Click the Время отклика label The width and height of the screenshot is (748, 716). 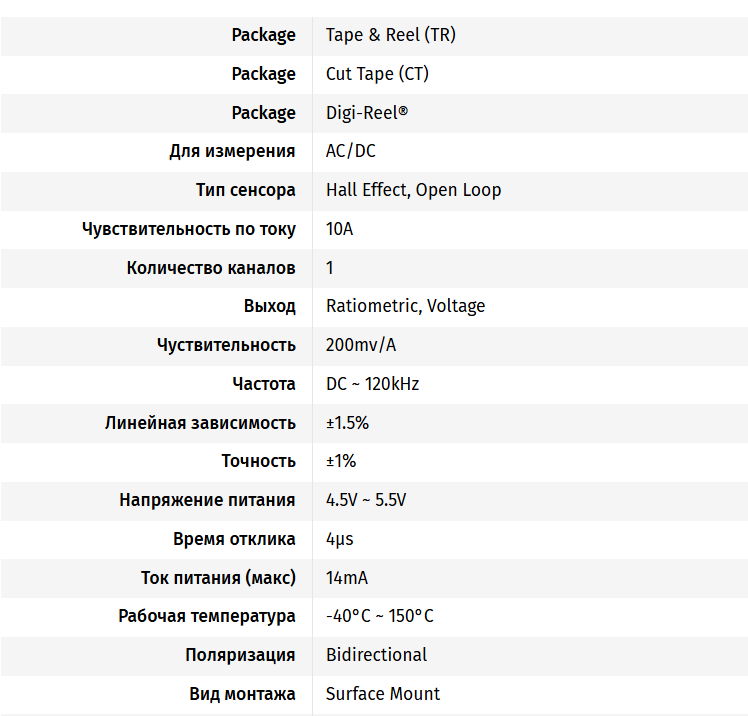coord(234,539)
